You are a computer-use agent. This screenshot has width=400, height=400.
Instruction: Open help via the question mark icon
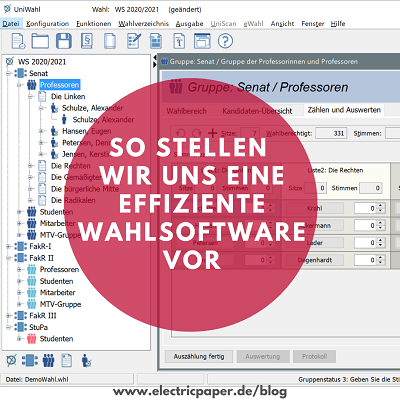tap(225, 41)
